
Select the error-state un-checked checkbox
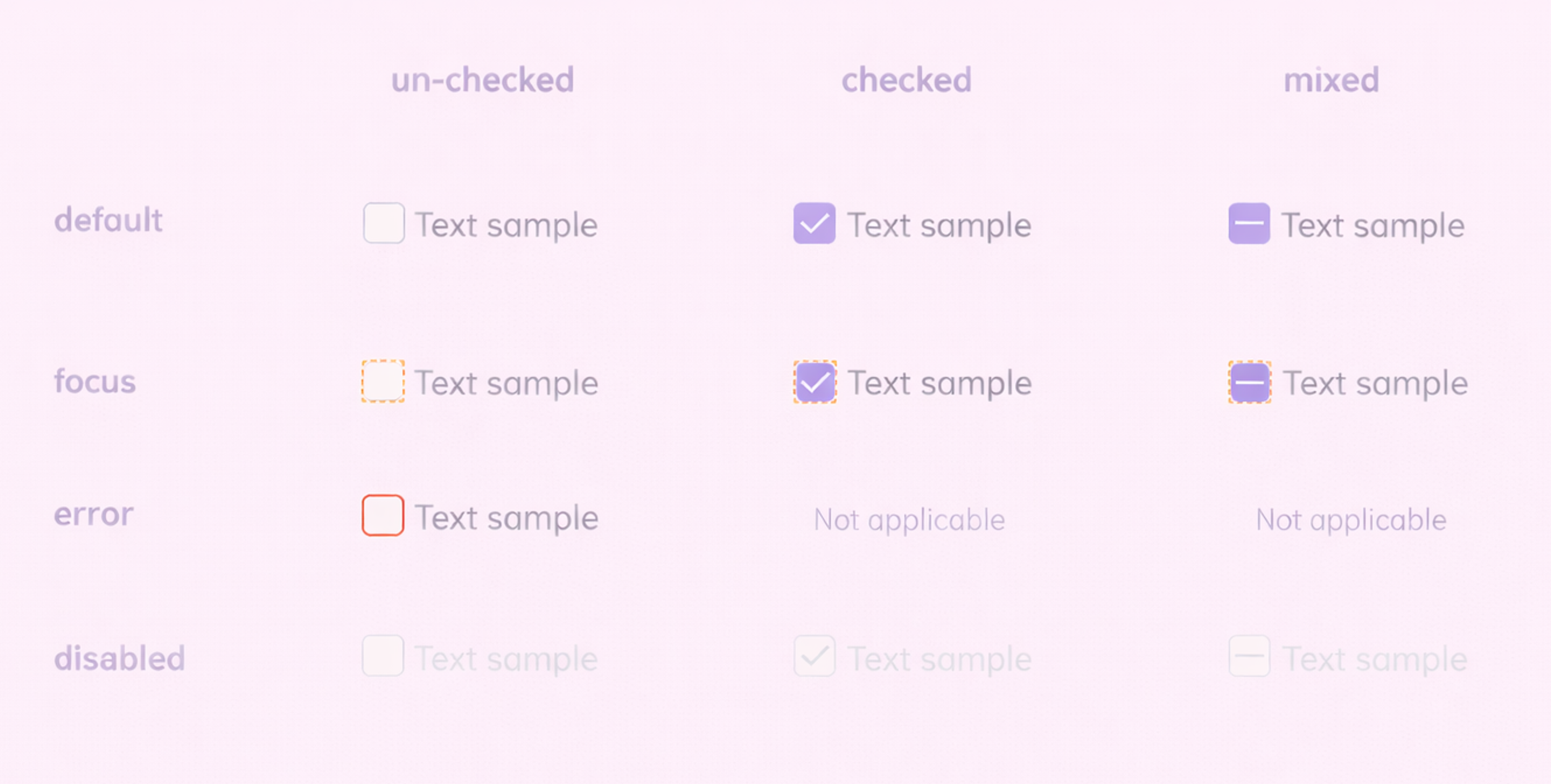pos(383,516)
